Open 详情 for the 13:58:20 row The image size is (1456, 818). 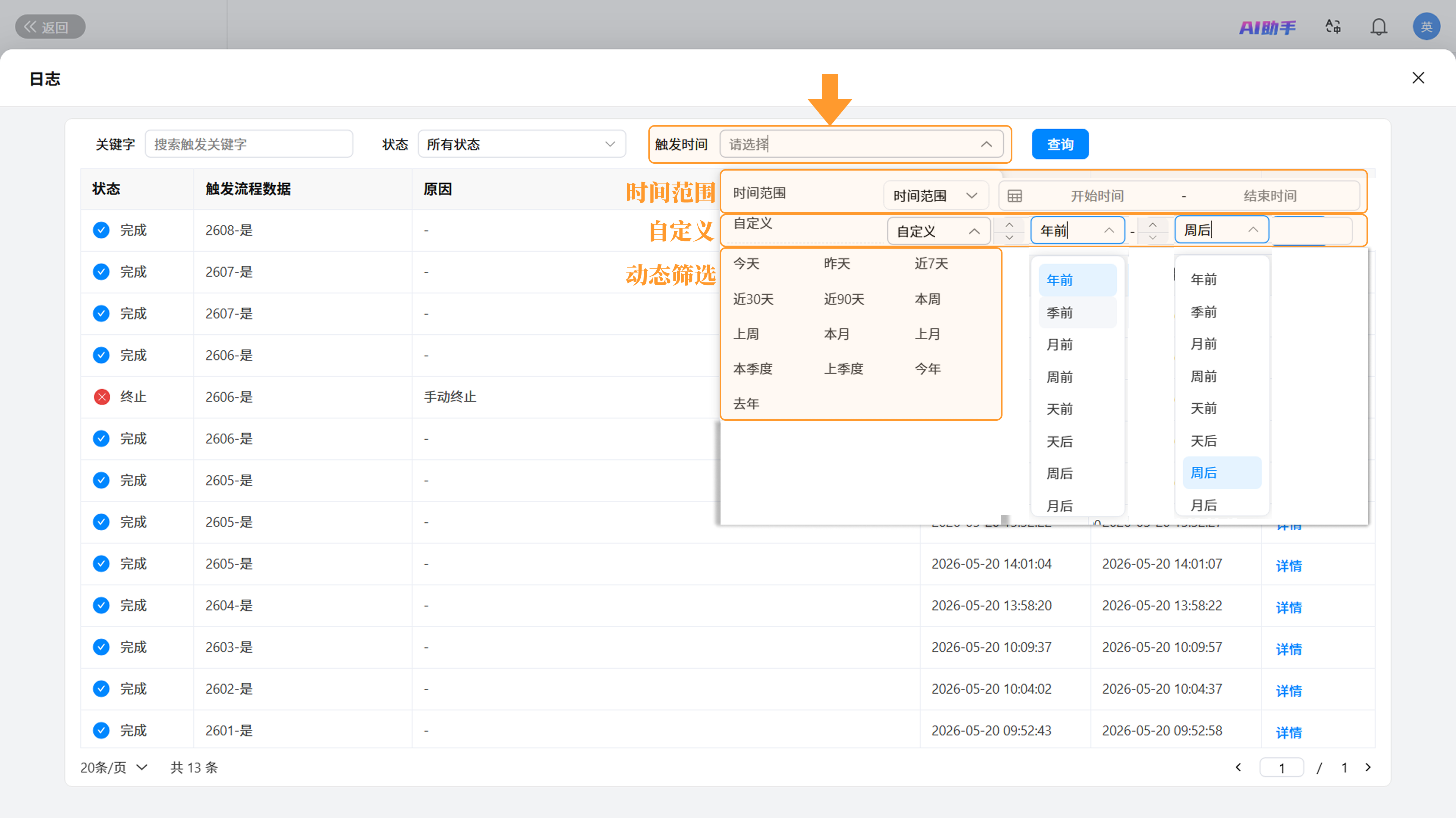pyautogui.click(x=1289, y=607)
